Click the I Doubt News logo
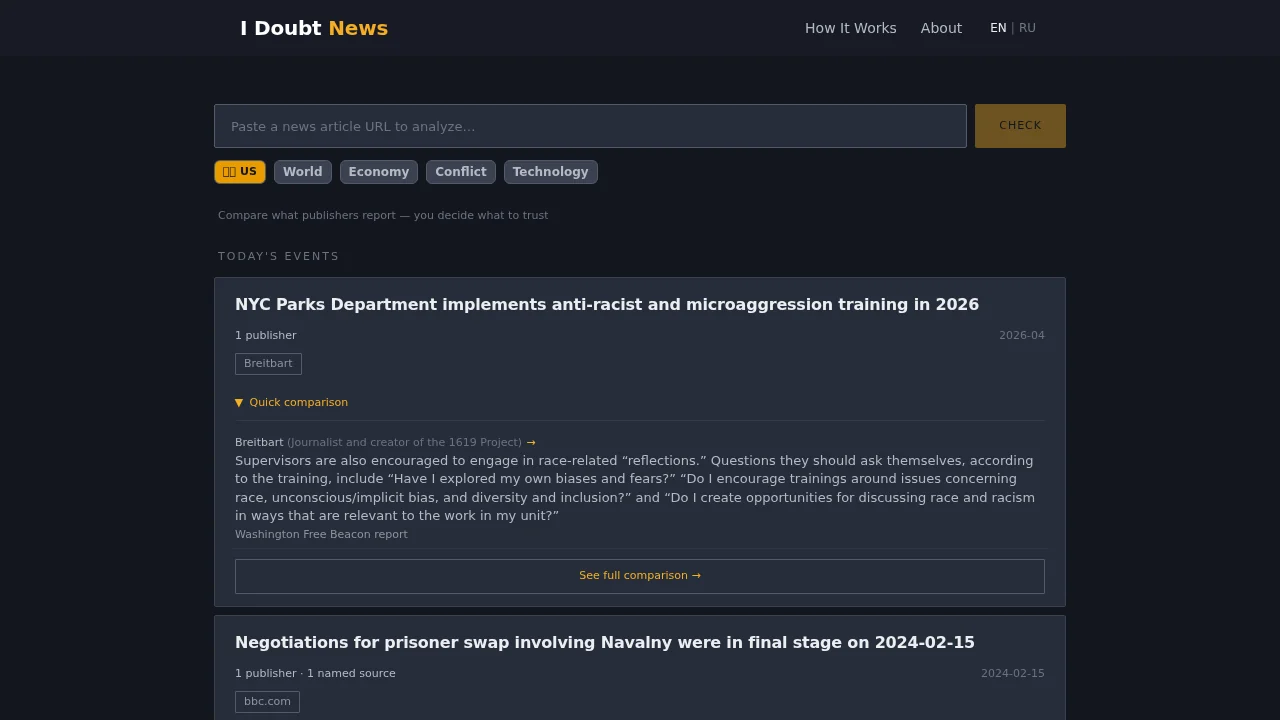1280x720 pixels. [314, 28]
